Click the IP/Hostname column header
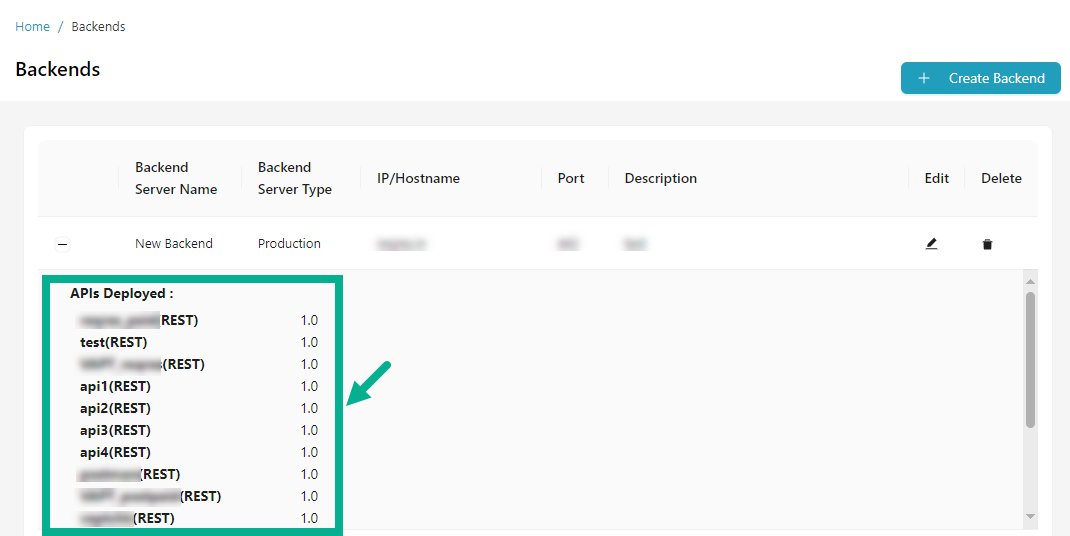Viewport: 1070px width, 536px height. click(418, 178)
